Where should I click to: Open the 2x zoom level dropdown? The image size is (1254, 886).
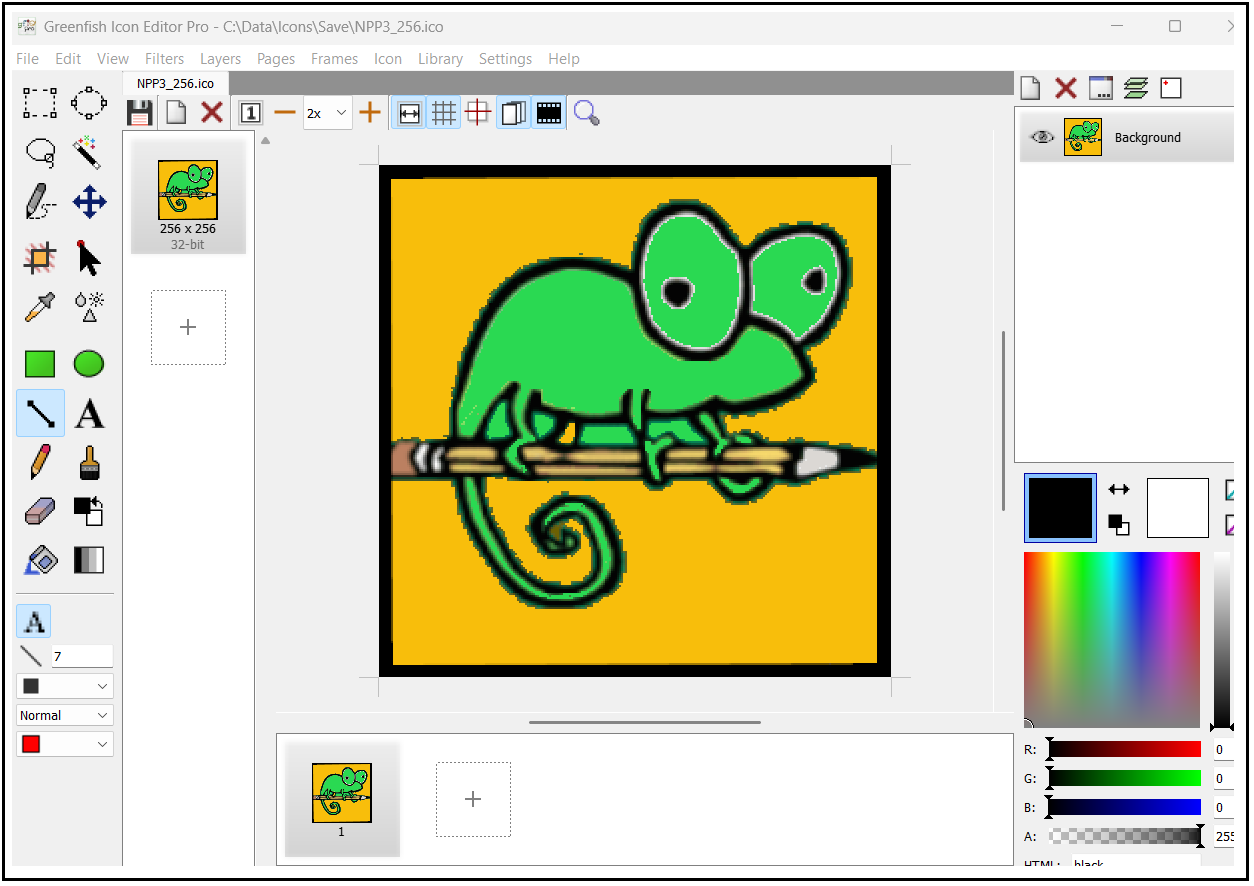(x=327, y=113)
